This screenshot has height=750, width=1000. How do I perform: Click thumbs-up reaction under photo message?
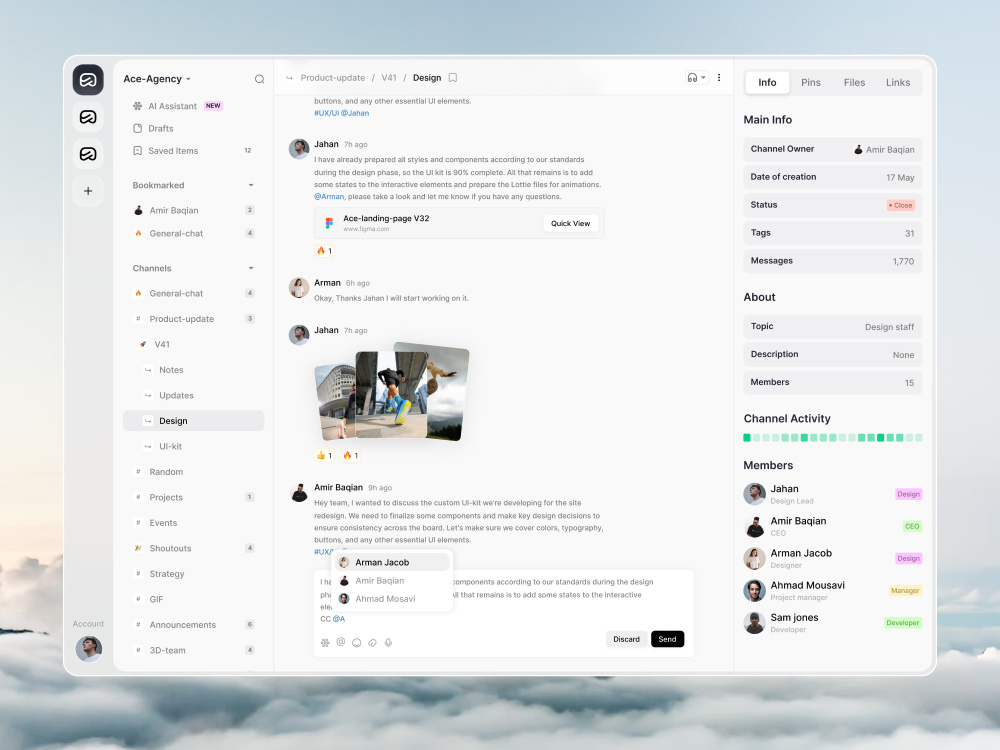pyautogui.click(x=325, y=455)
